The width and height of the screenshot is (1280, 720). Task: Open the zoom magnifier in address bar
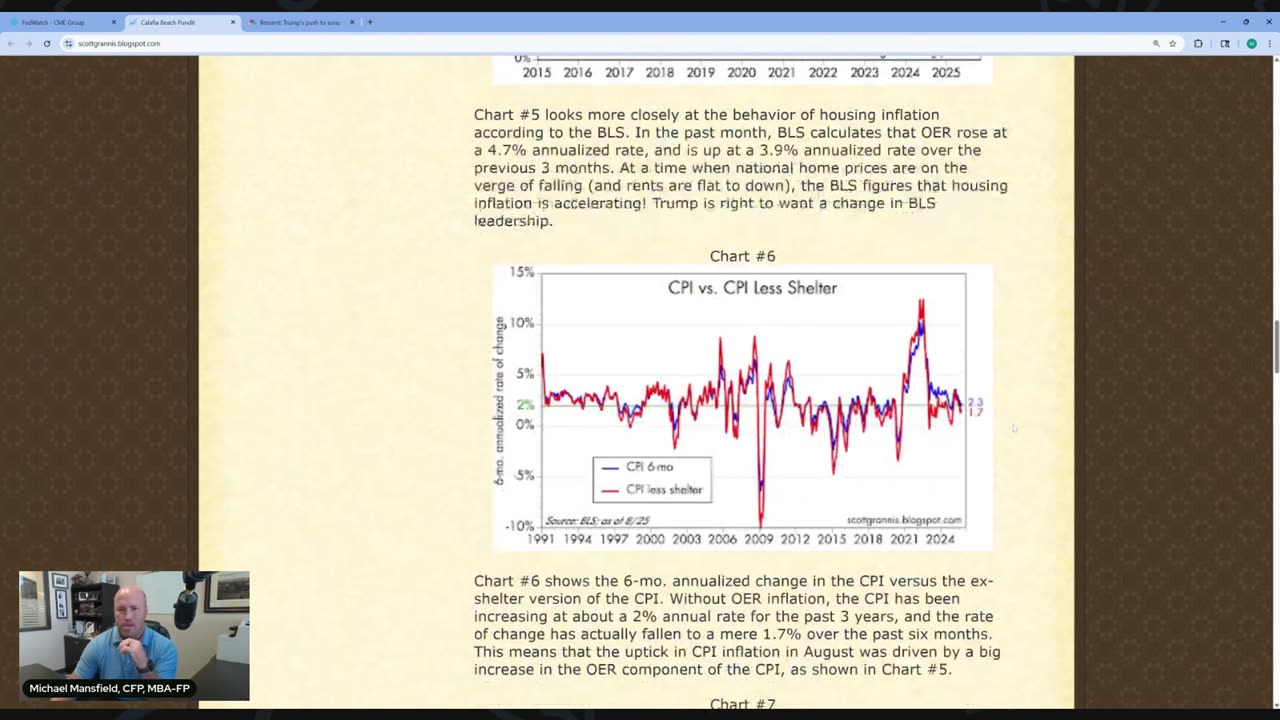[x=1156, y=44]
